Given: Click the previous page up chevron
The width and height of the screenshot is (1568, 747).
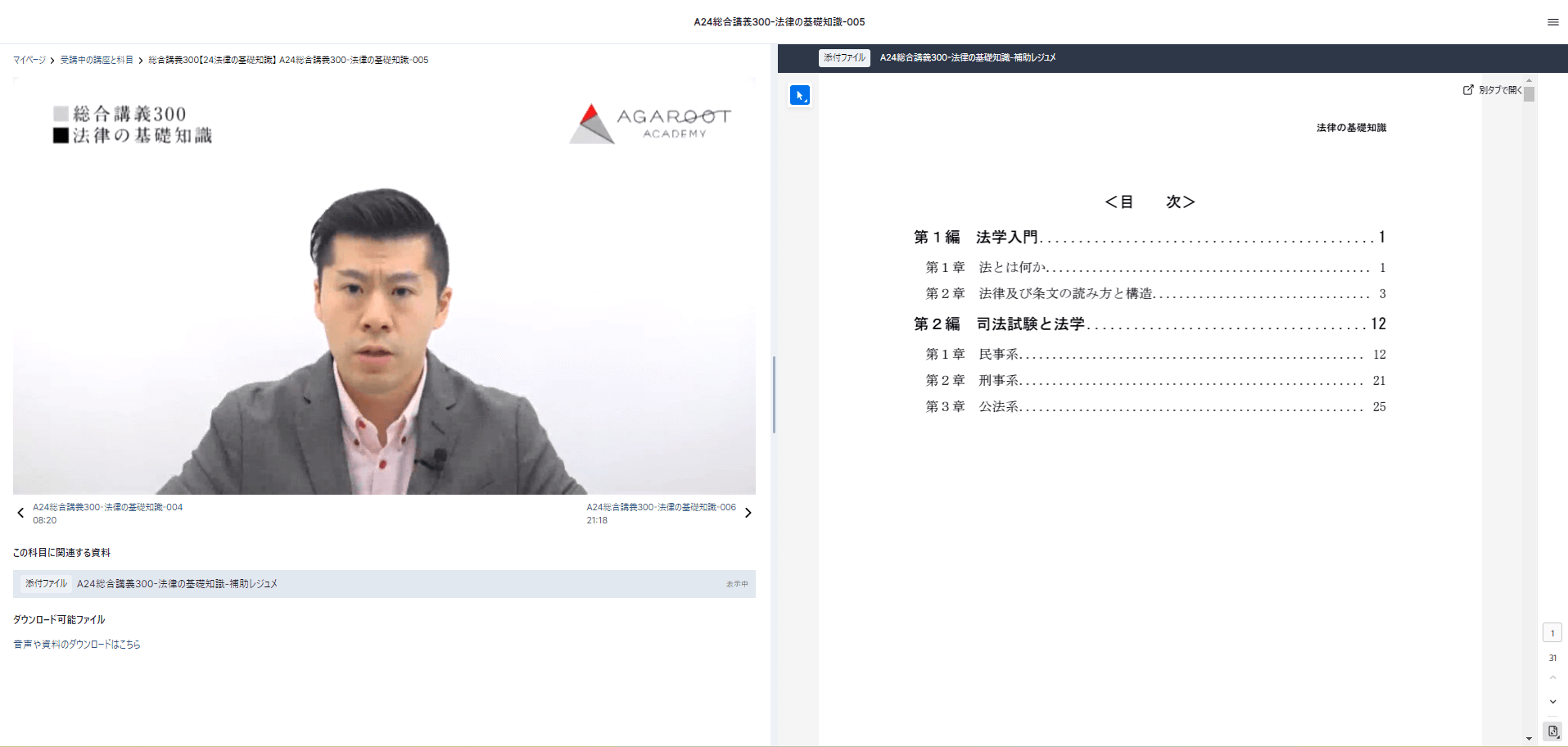Looking at the screenshot, I should click(x=1552, y=678).
